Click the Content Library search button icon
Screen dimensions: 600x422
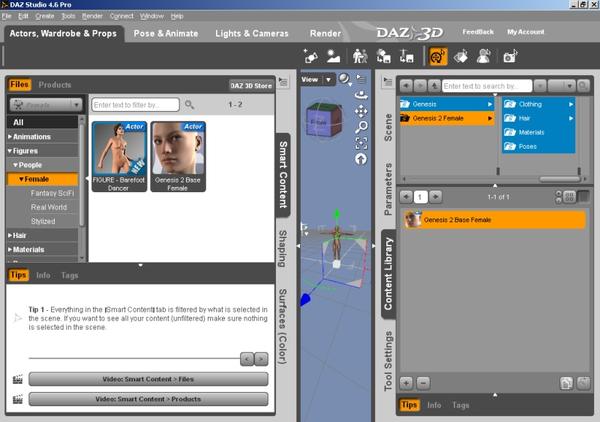pyautogui.click(x=583, y=86)
